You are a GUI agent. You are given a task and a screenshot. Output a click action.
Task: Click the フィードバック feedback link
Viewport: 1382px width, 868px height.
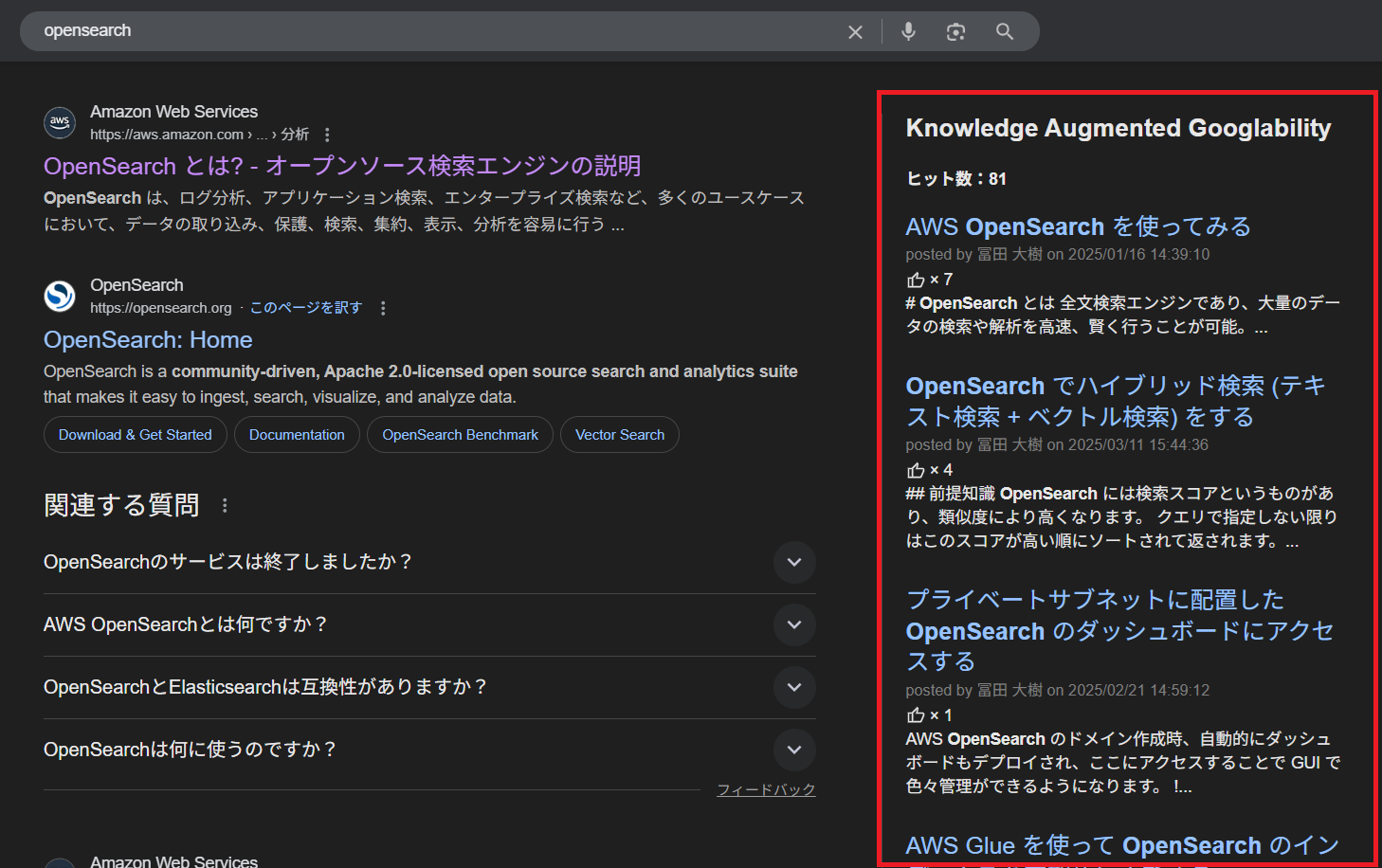[x=766, y=789]
